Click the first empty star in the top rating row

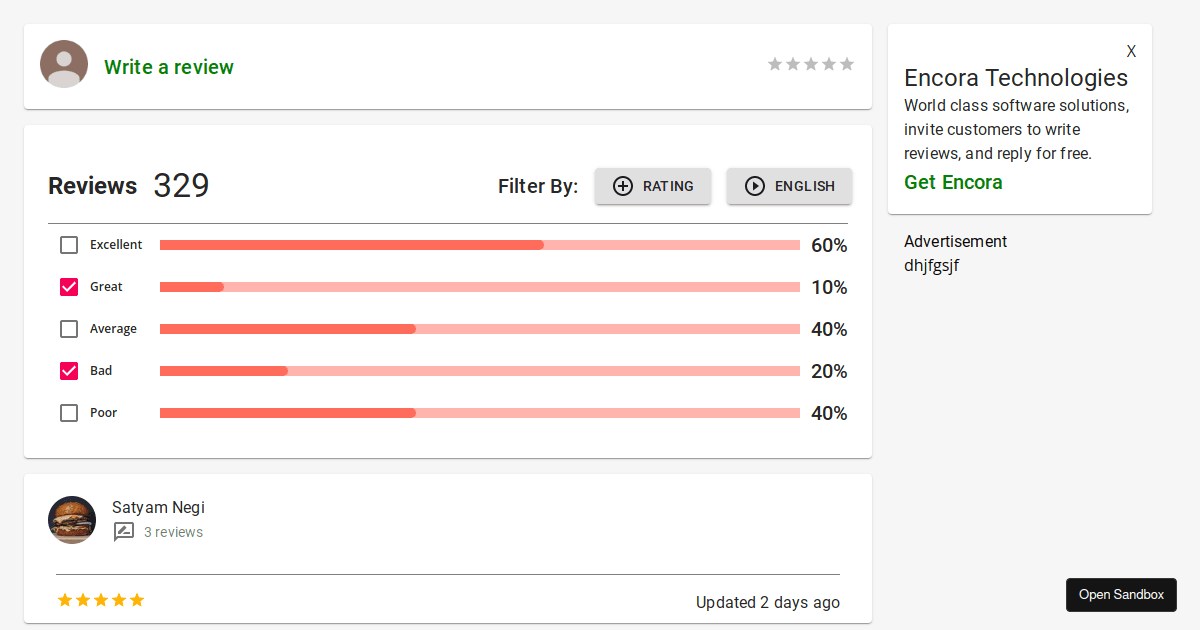point(775,63)
